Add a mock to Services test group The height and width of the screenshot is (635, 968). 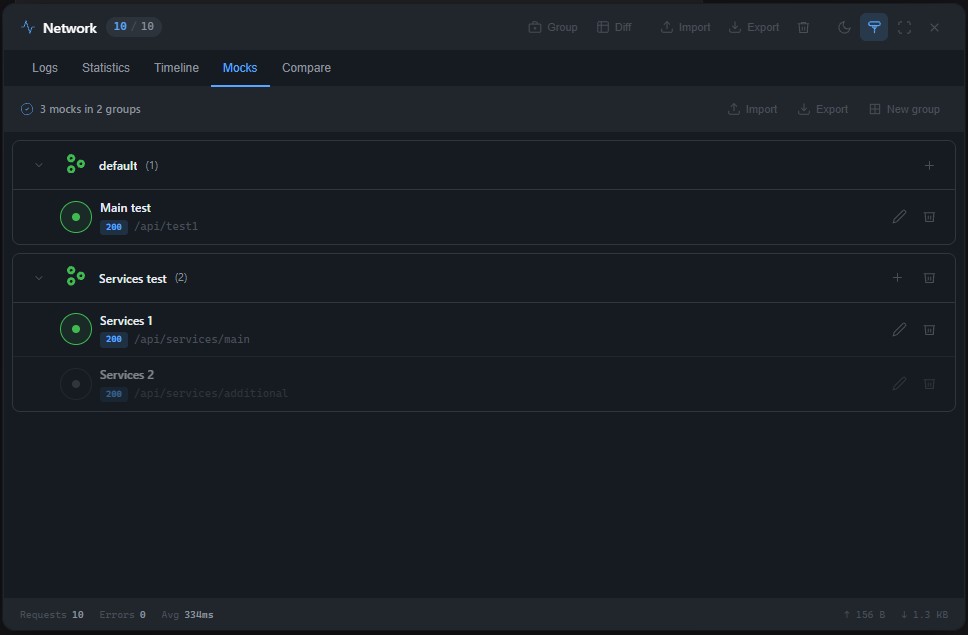897,278
